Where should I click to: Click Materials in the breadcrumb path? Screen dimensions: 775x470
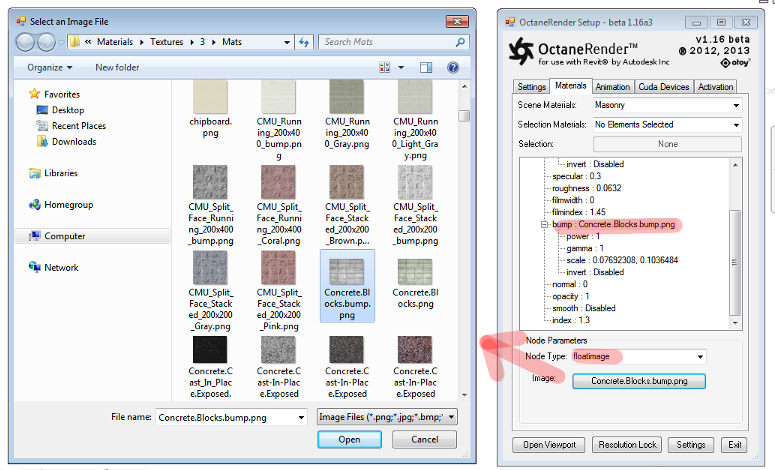tap(115, 42)
